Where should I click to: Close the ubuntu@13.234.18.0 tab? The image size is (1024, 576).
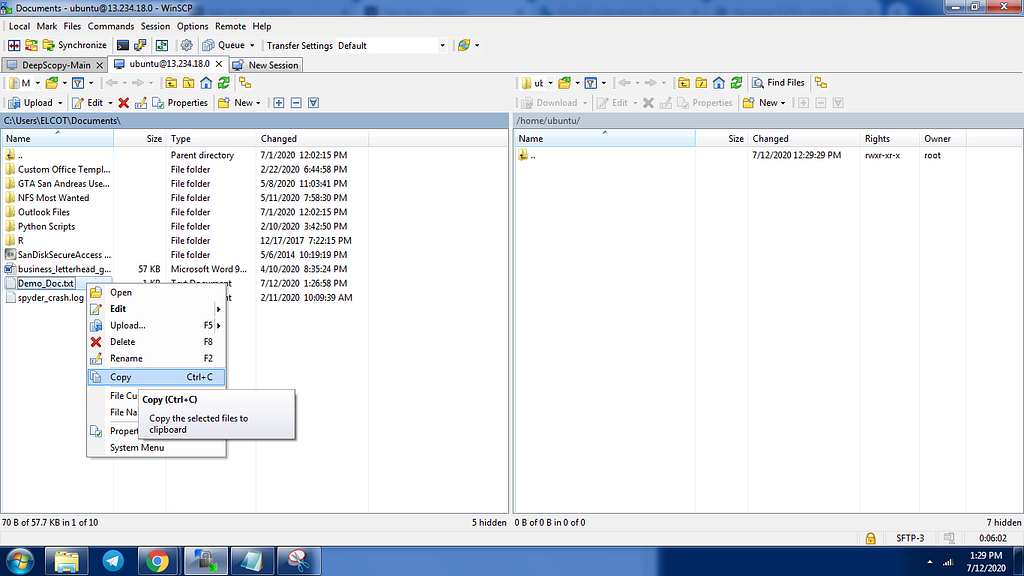[219, 64]
